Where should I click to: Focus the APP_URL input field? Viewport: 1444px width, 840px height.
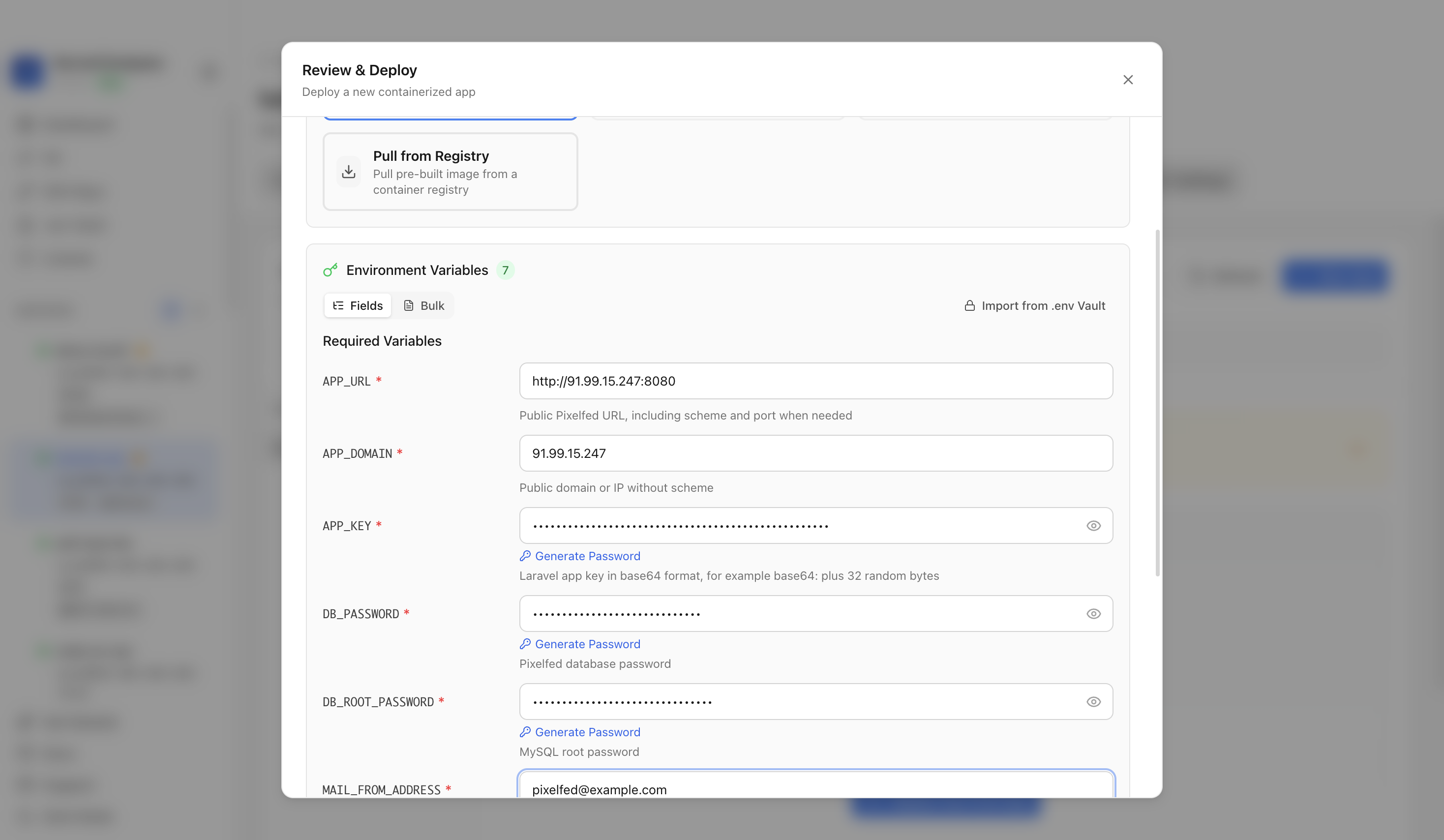point(816,381)
